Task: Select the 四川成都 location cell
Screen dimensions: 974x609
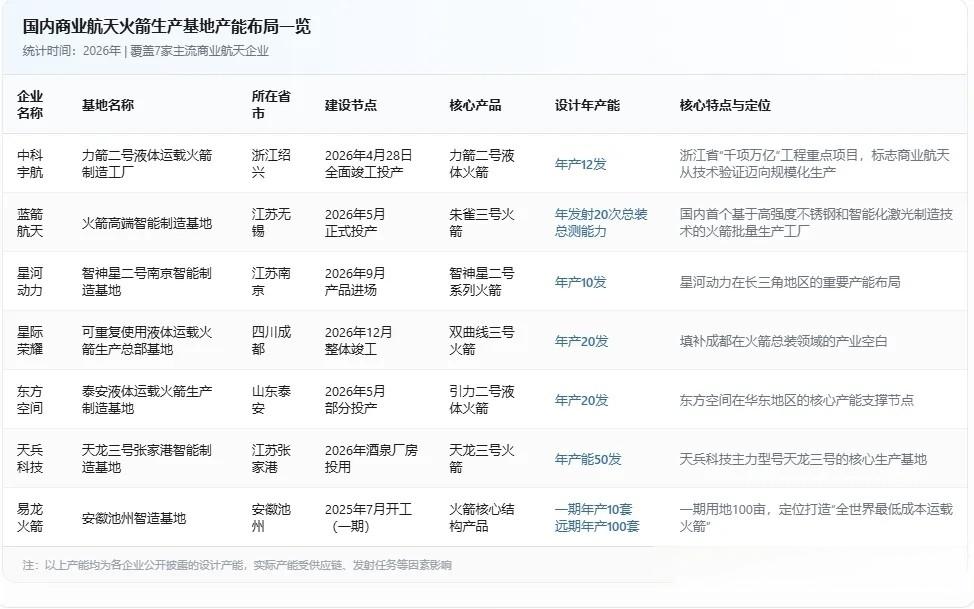Action: (x=271, y=341)
